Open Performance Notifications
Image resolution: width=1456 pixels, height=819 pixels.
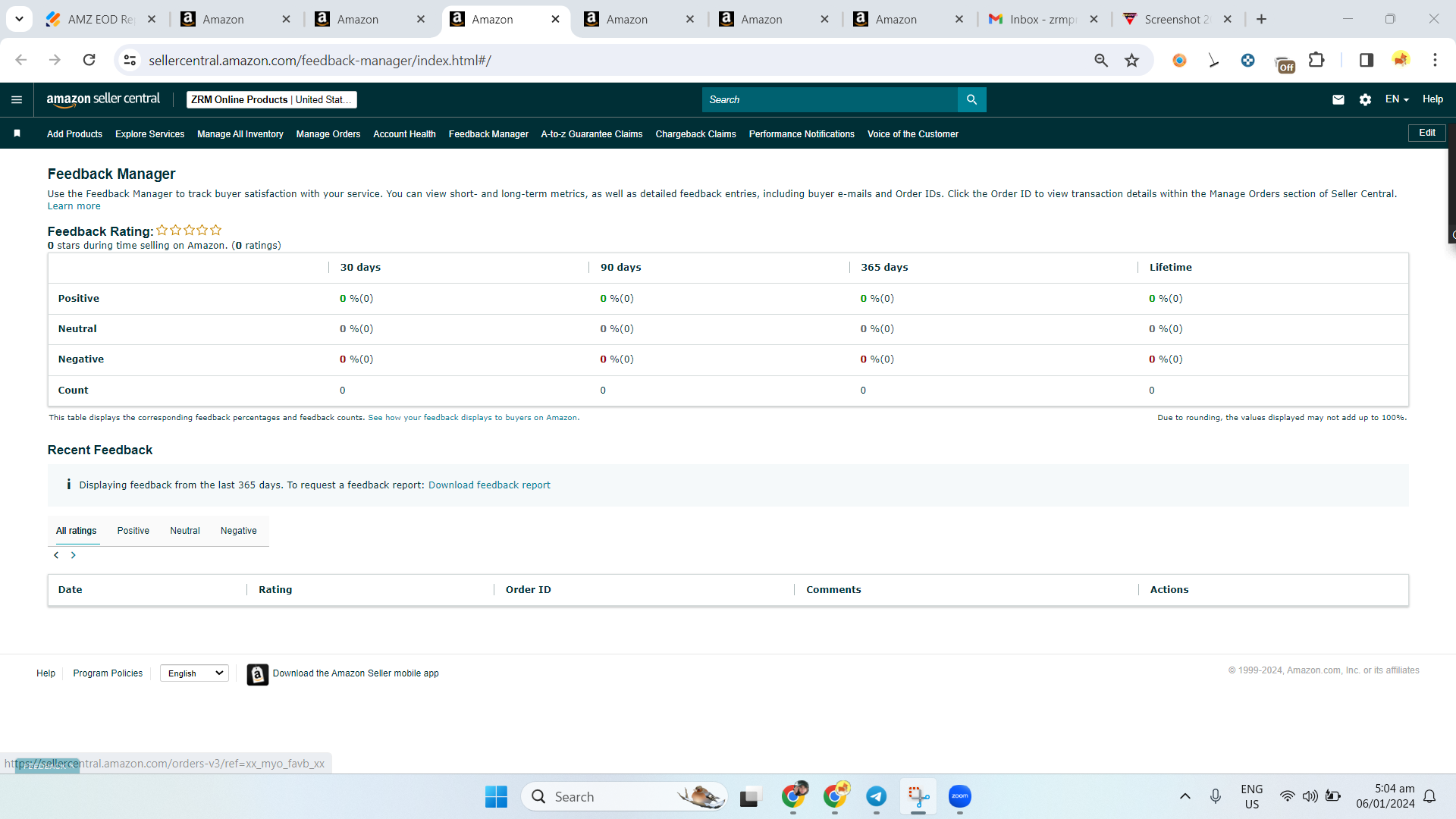click(x=802, y=134)
